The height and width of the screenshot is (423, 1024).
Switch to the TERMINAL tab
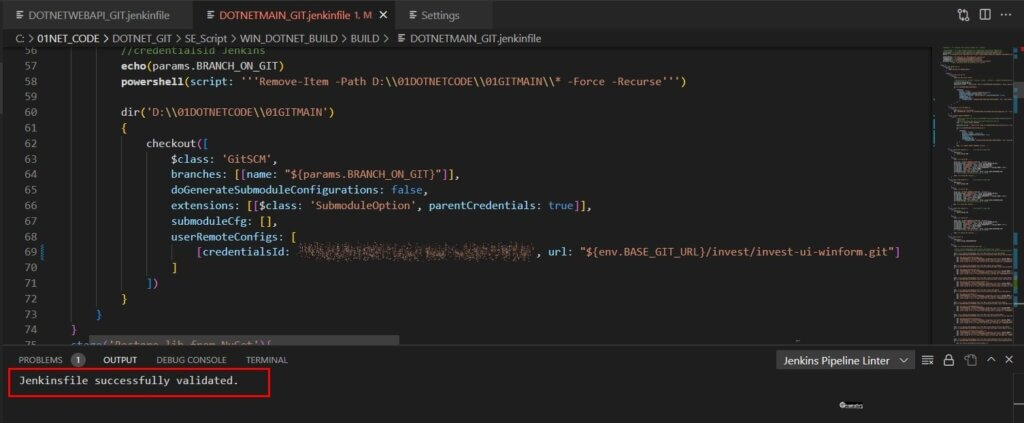point(266,360)
